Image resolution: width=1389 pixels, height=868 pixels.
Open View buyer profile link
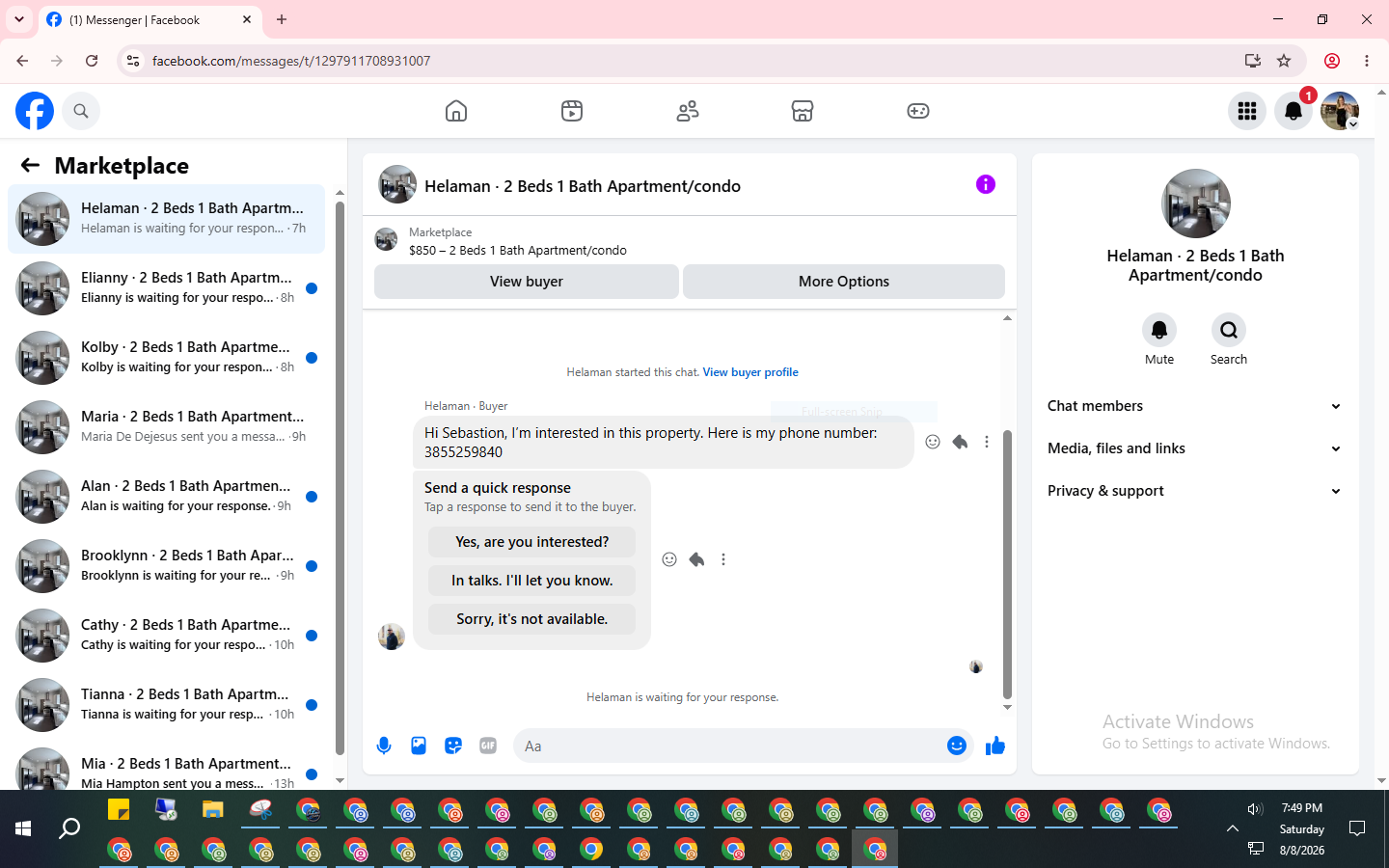750,372
